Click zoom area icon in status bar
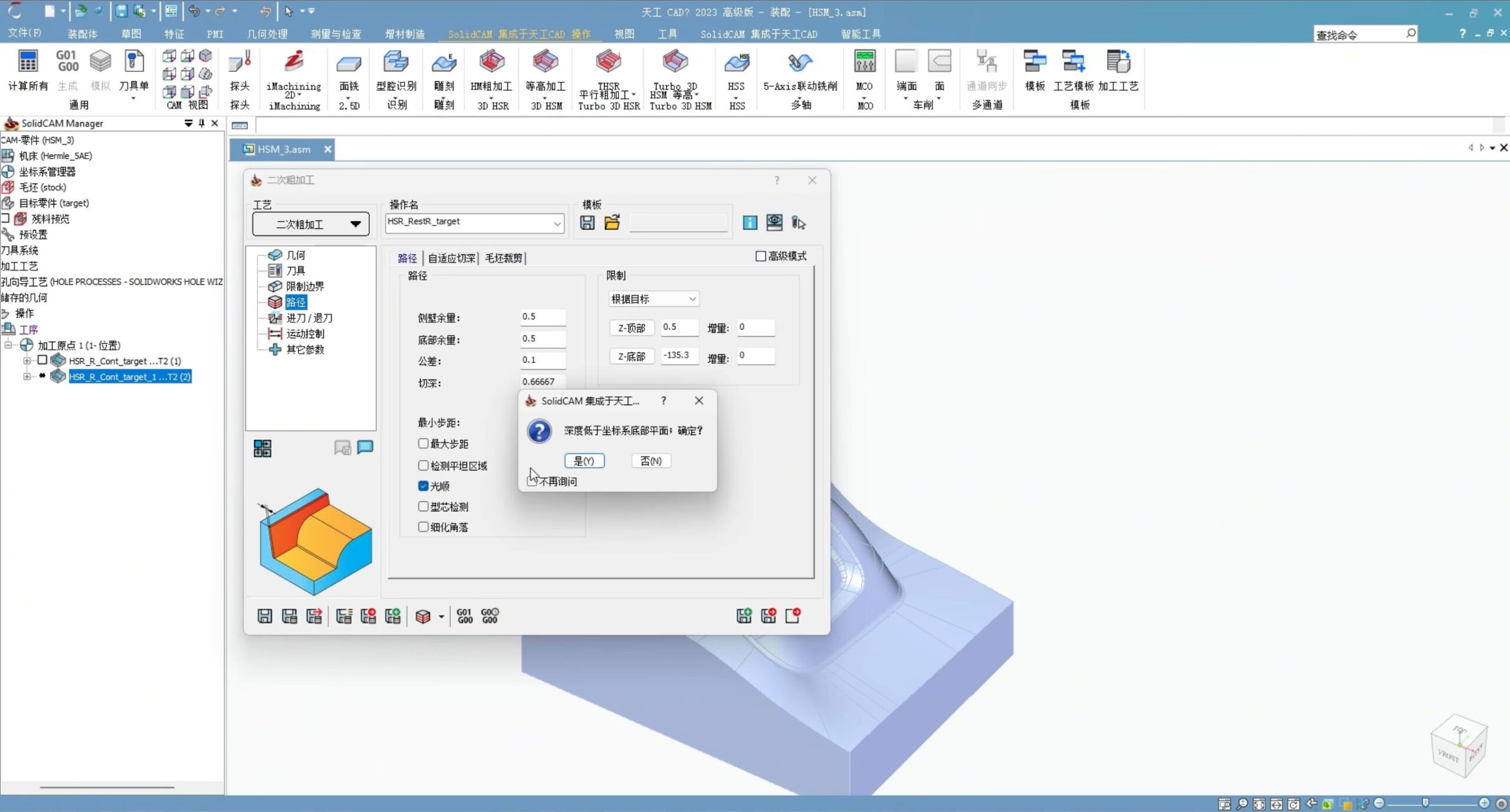This screenshot has width=1510, height=812. 1225,804
